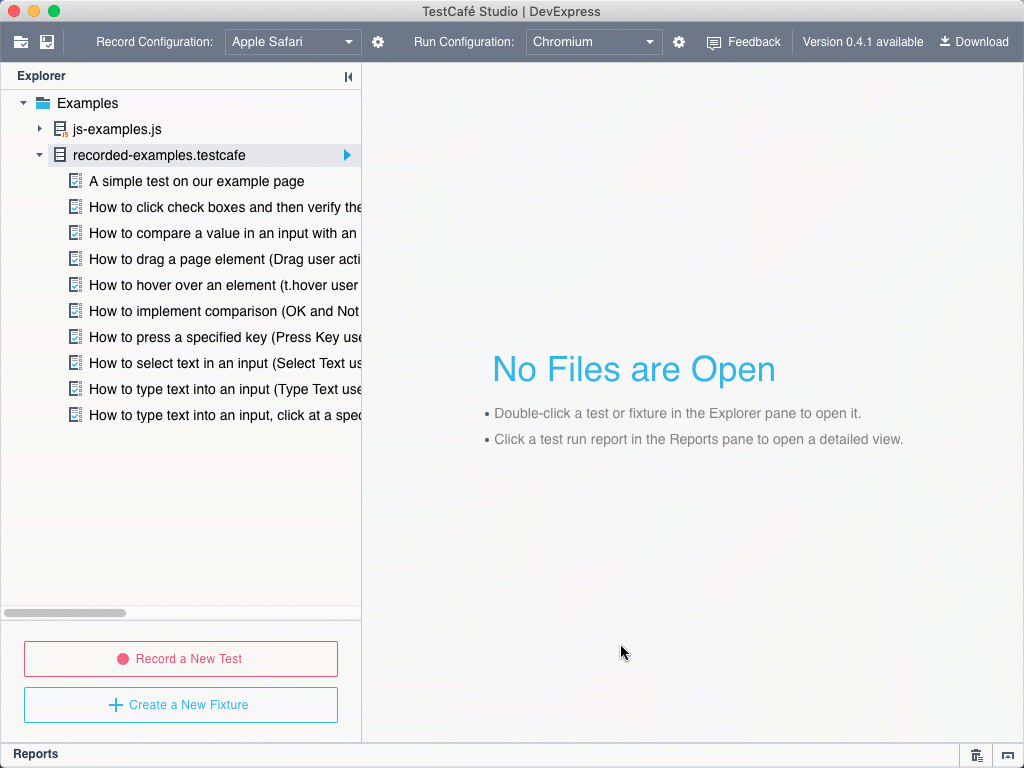The width and height of the screenshot is (1024, 768).
Task: Collapse the Explorer panel
Action: click(x=348, y=77)
